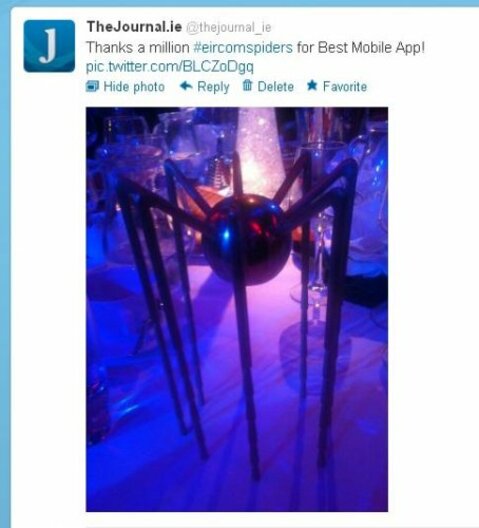Image resolution: width=479 pixels, height=528 pixels.
Task: Favorite the tweet via text label
Action: [345, 87]
